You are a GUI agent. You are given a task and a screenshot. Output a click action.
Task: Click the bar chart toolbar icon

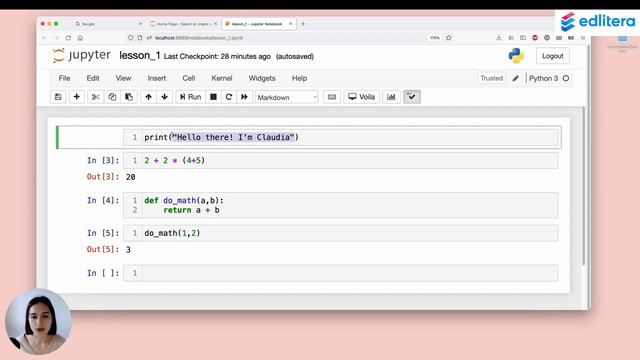[x=391, y=97]
